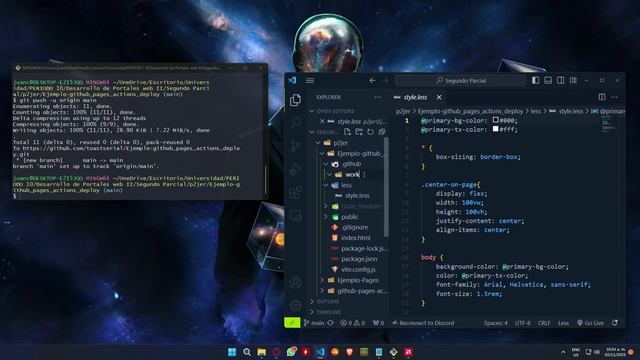Click the errors and warnings count in the status bar
Image resolution: width=640 pixels, height=360 pixels.
tap(353, 323)
